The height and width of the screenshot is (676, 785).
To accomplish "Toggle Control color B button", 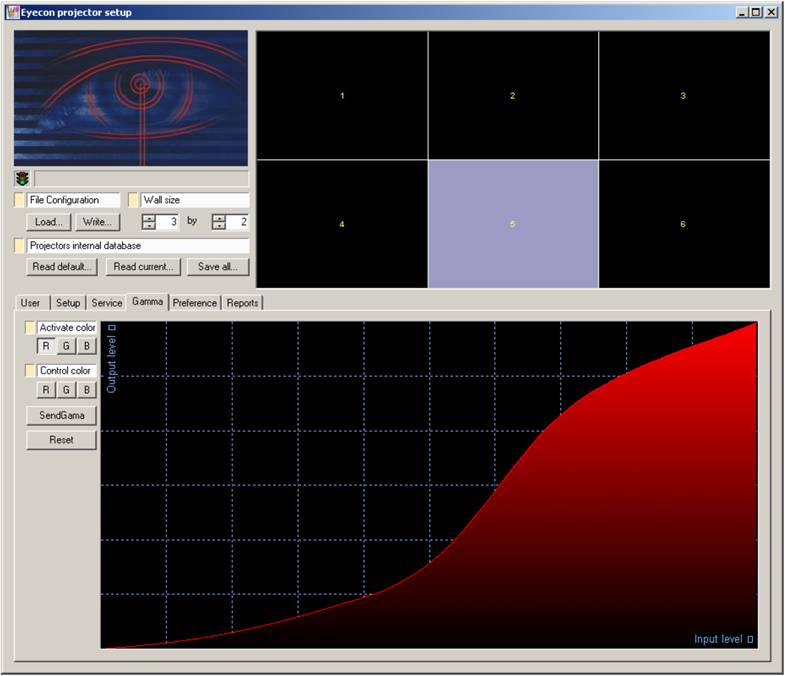I will click(x=87, y=390).
